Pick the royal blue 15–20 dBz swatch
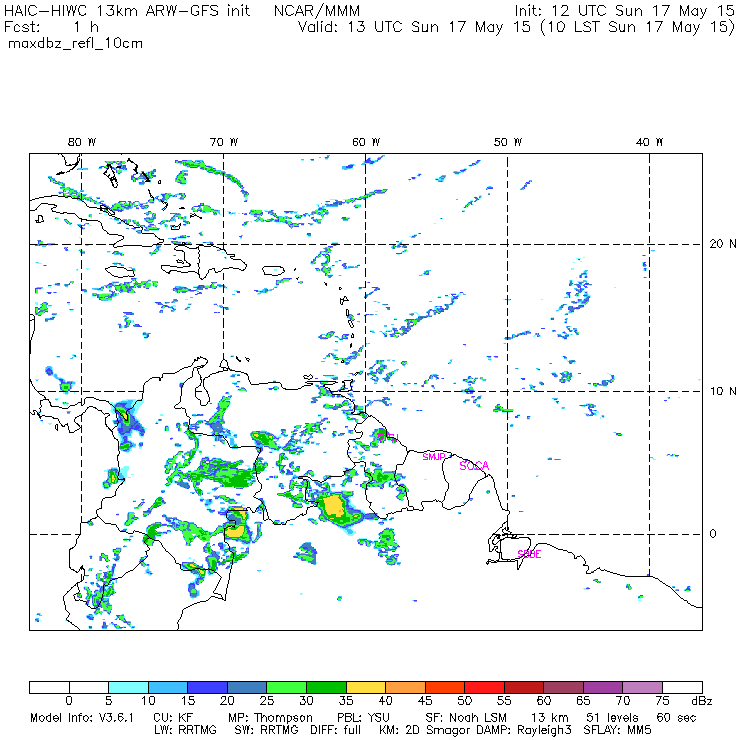Viewport: 740px width, 740px height. click(x=208, y=687)
